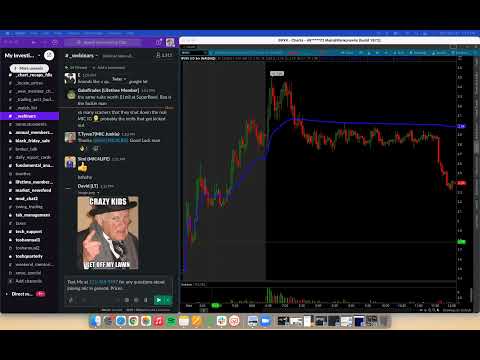Open the history clock icon in Slack top bar

click(55, 42)
